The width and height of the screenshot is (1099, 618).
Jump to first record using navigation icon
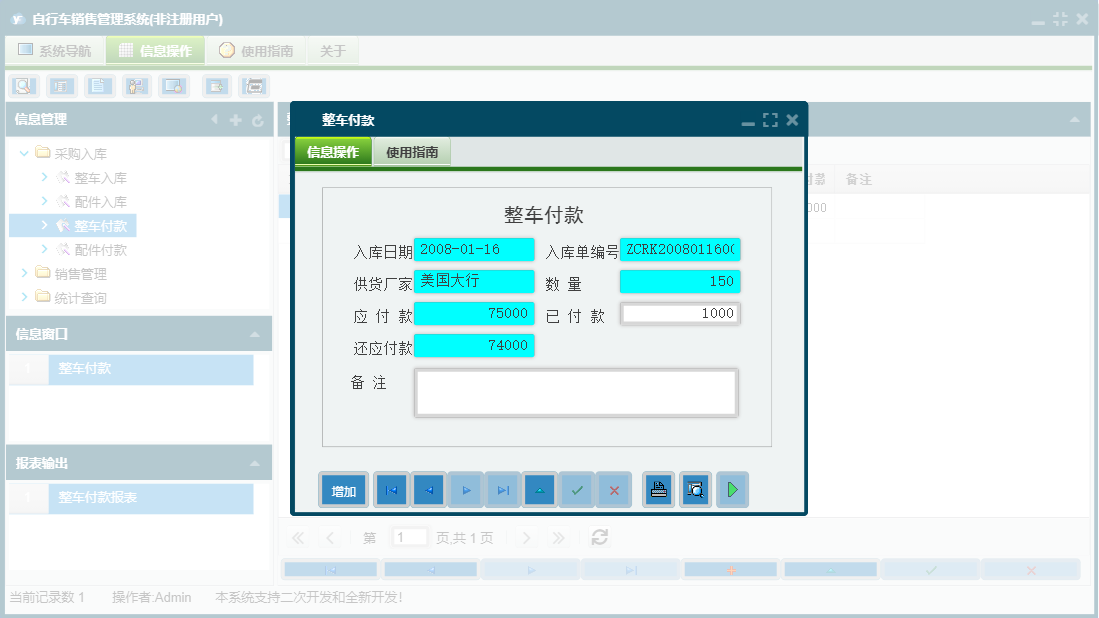[x=391, y=489]
